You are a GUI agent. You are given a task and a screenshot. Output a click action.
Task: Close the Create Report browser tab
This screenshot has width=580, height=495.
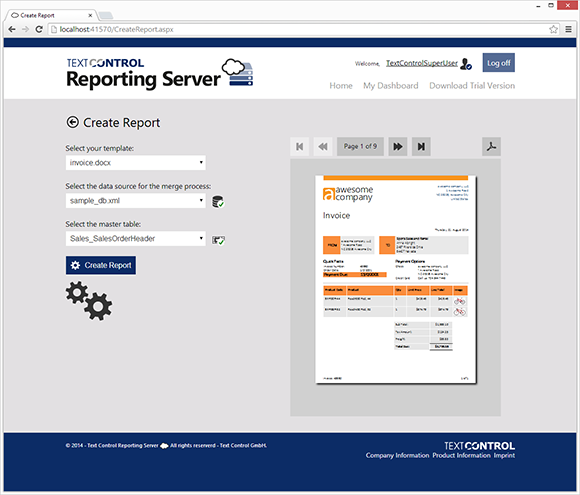pos(90,15)
